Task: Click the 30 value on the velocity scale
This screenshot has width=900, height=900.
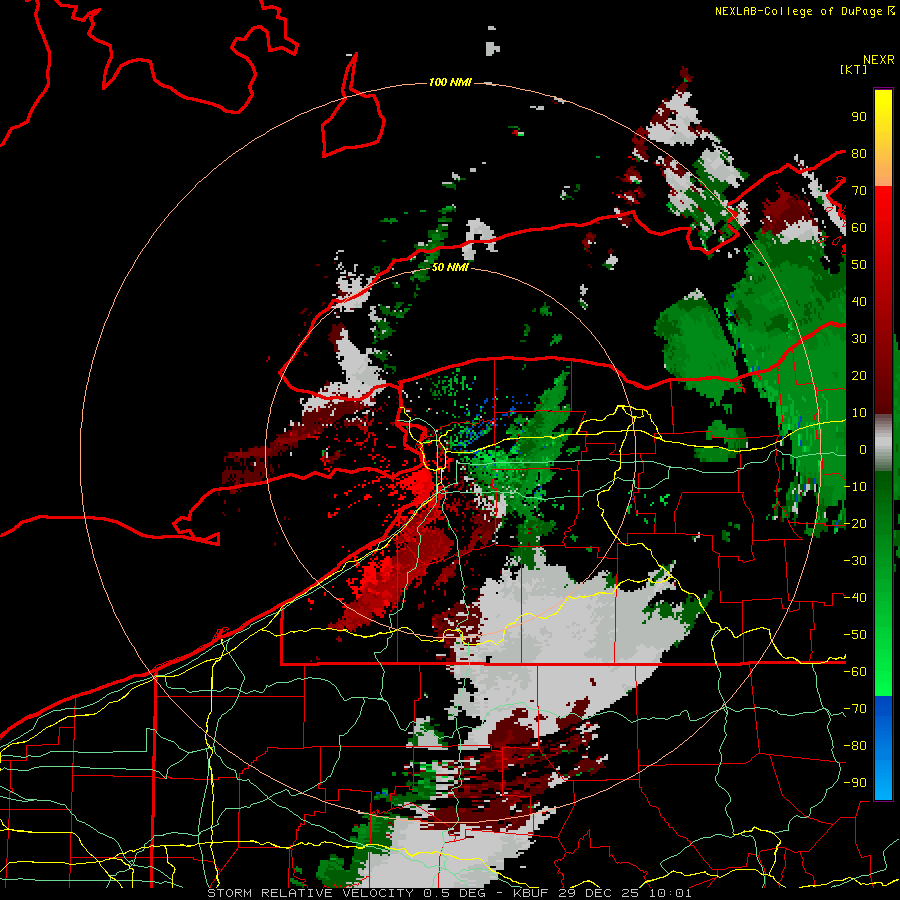Action: pos(859,339)
